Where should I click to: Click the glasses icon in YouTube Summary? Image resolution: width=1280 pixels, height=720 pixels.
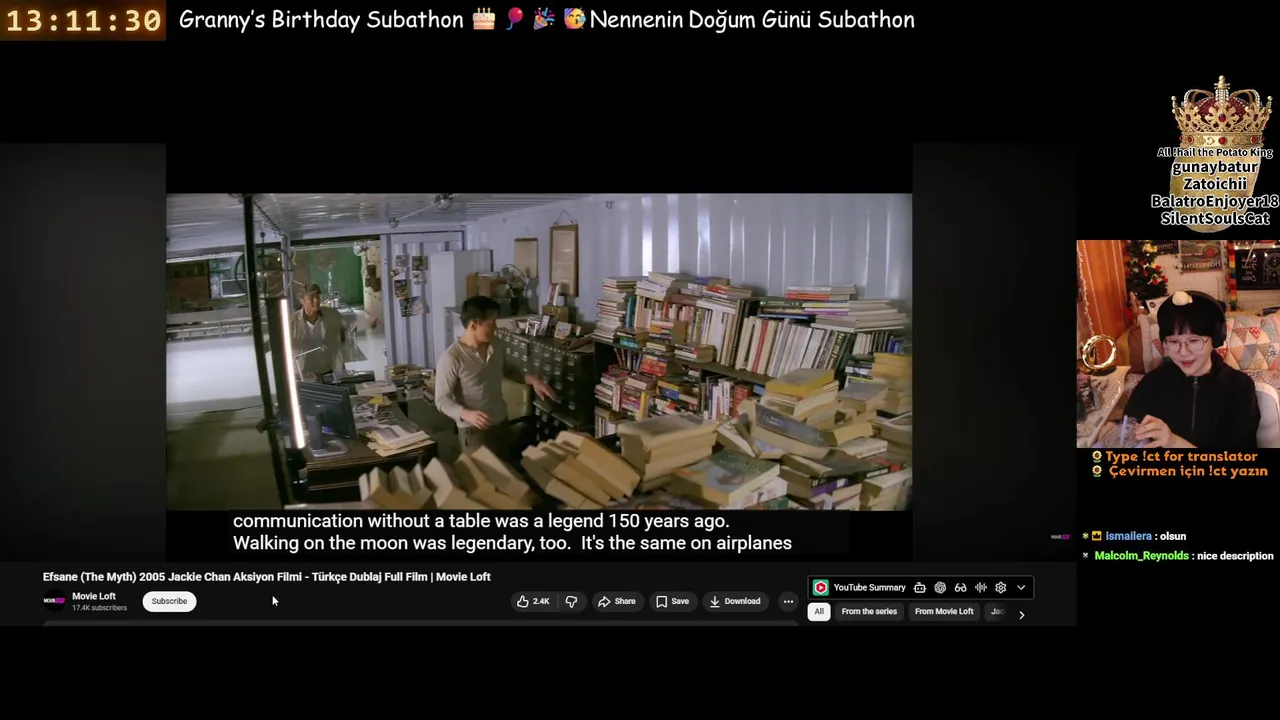(960, 588)
